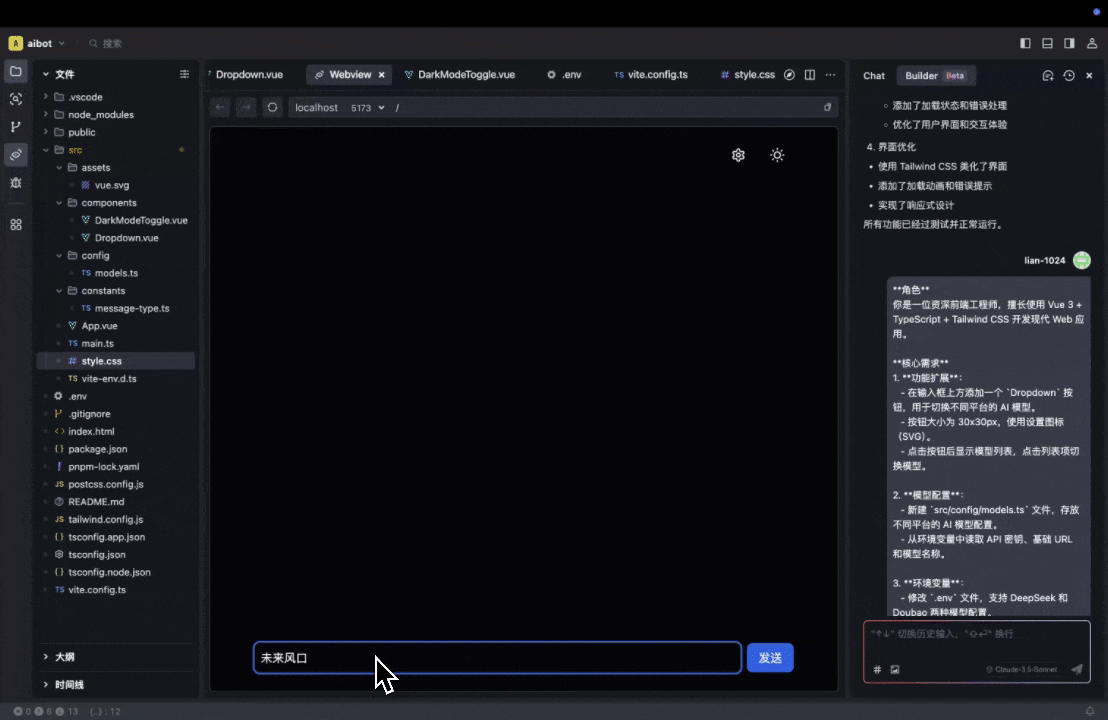Start a new chat session icon
This screenshot has width=1108, height=720.
pyautogui.click(x=1048, y=76)
